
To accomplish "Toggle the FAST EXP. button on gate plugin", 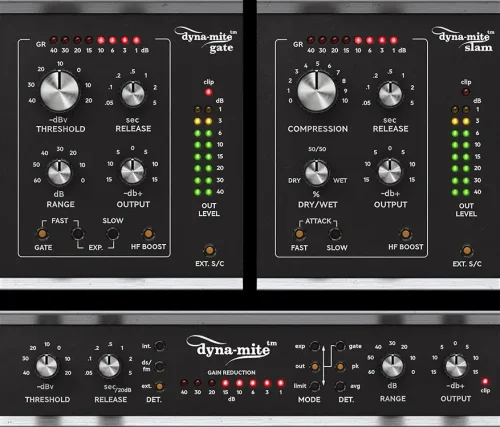I will point(77,234).
